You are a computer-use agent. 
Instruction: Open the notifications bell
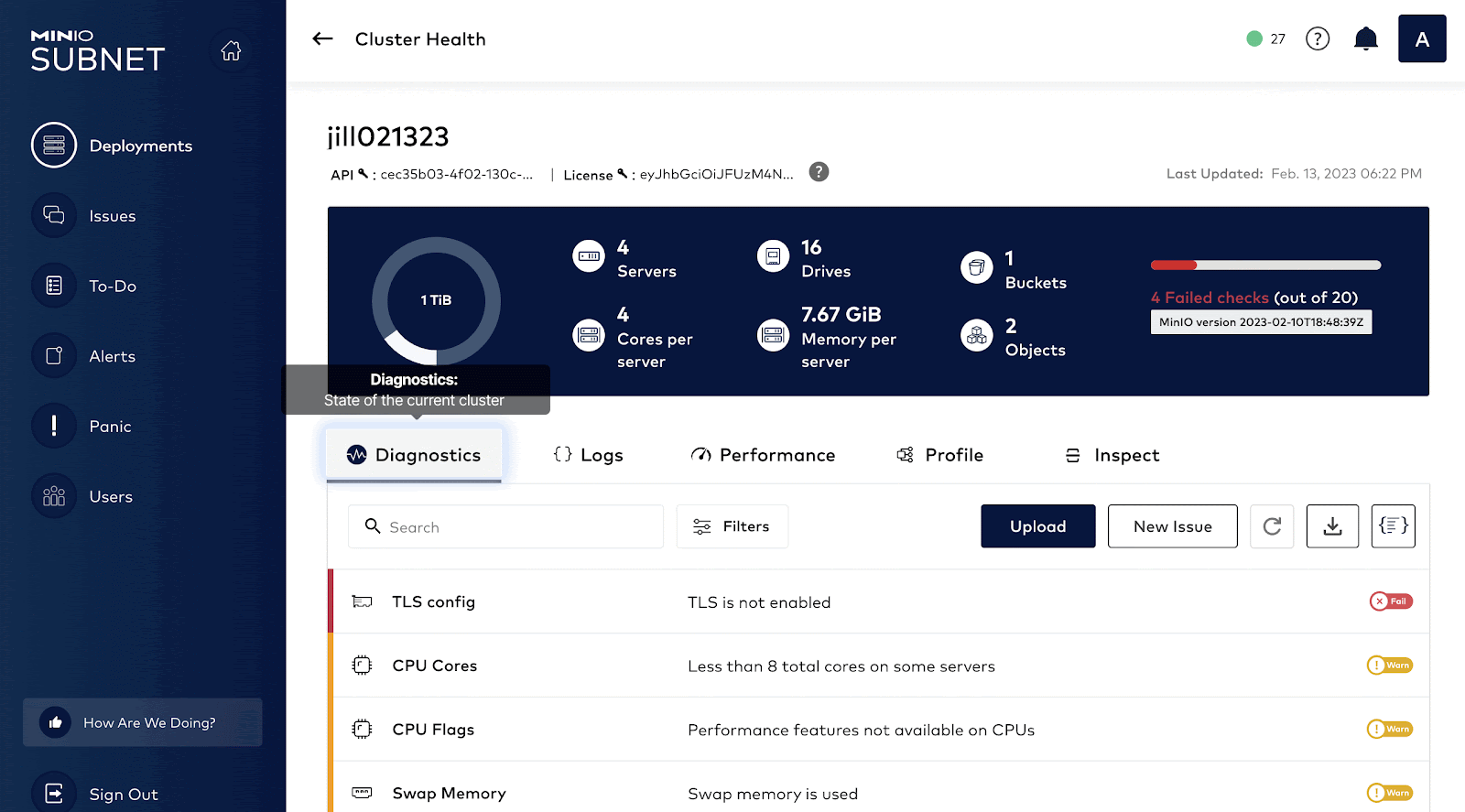[x=1365, y=38]
